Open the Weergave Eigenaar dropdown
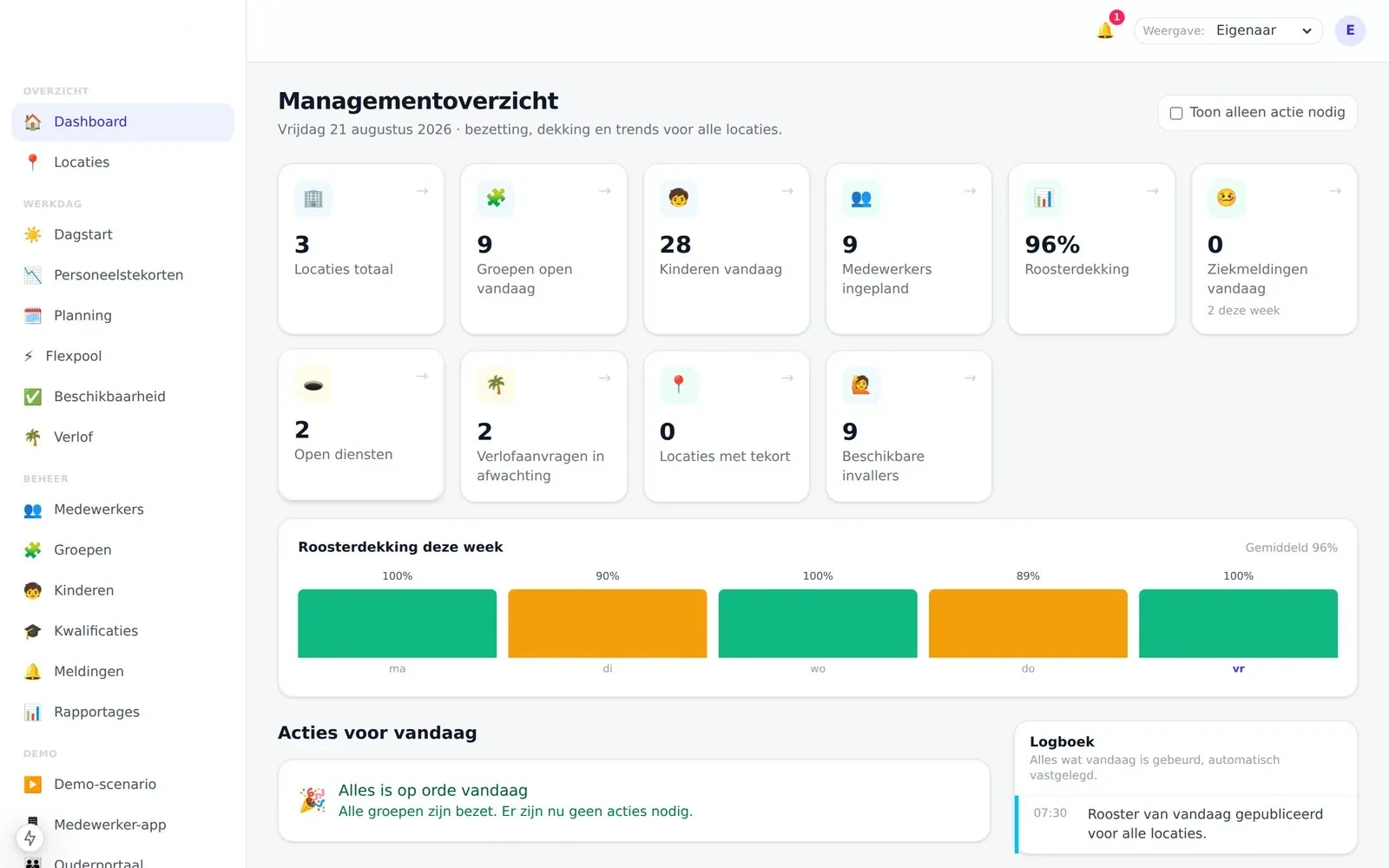 coord(1228,30)
